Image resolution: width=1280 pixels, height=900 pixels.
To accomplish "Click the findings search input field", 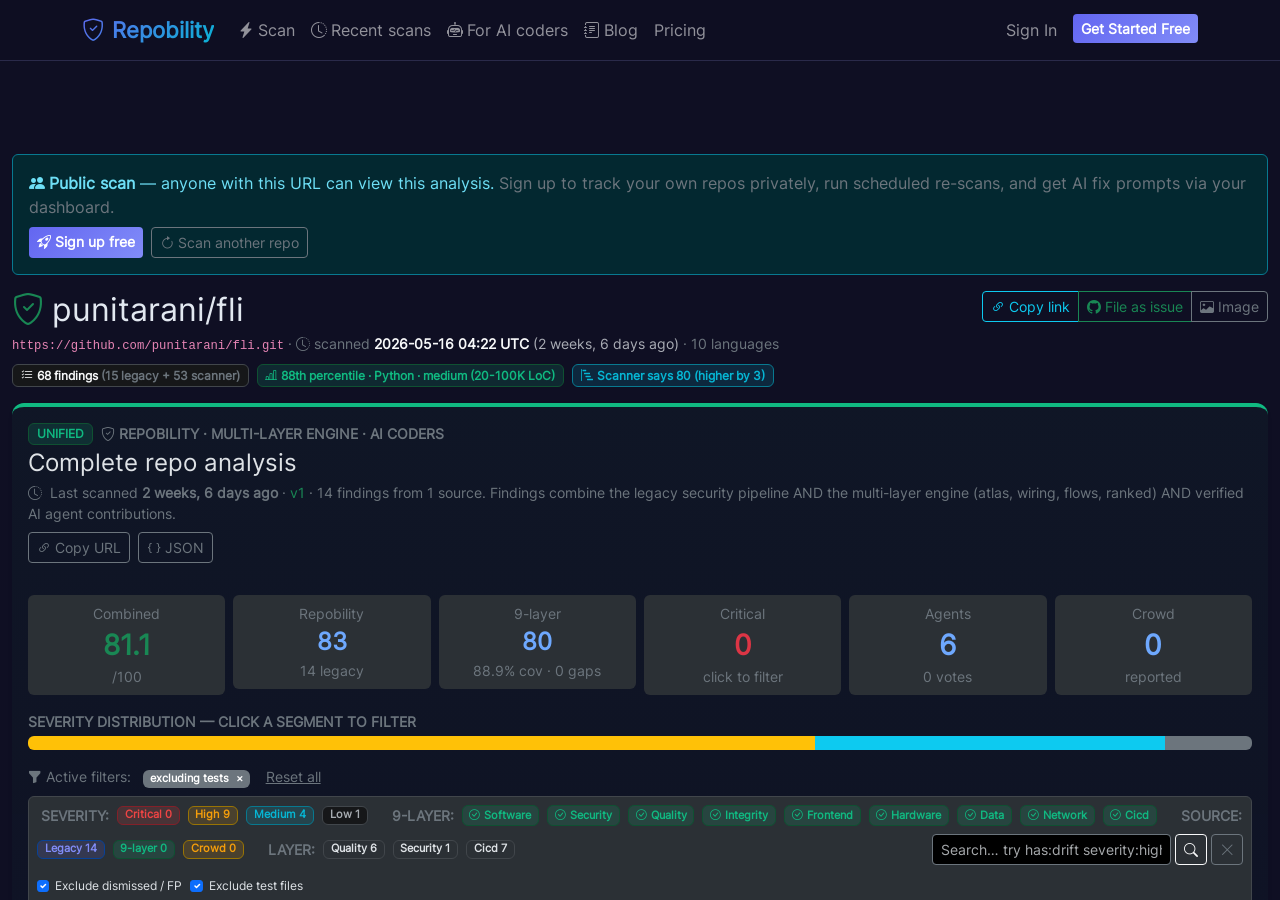I will click(1051, 849).
